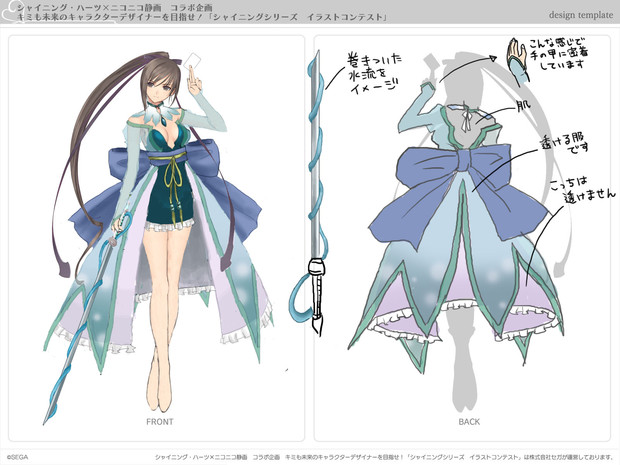620x465 pixels.
Task: Click the small hand-cover detail sketch
Action: coord(517,60)
